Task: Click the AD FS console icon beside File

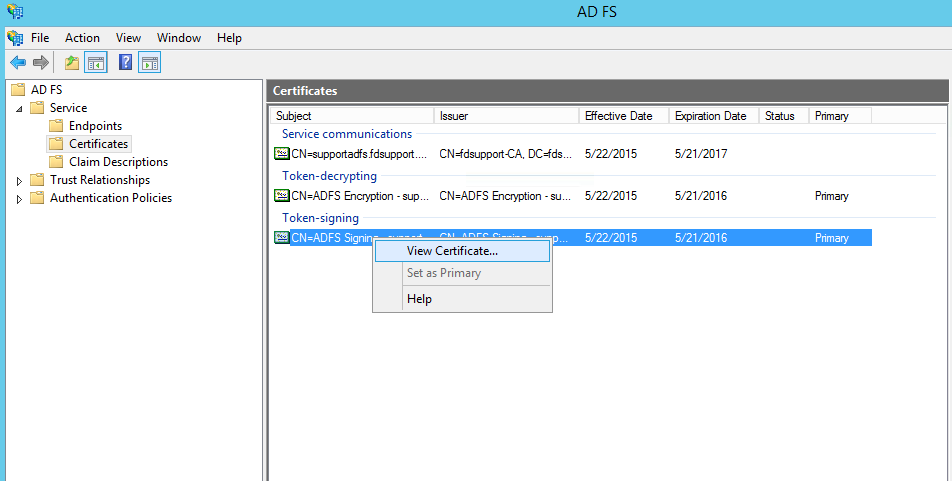Action: coord(15,38)
